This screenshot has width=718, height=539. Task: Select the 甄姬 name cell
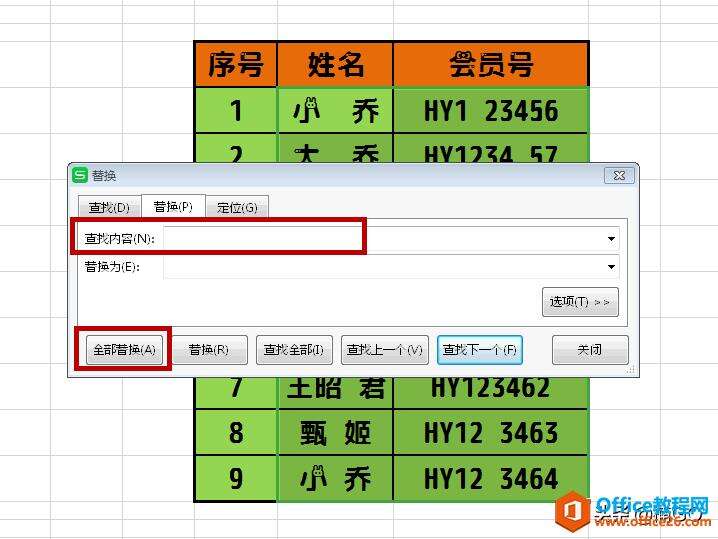click(335, 432)
